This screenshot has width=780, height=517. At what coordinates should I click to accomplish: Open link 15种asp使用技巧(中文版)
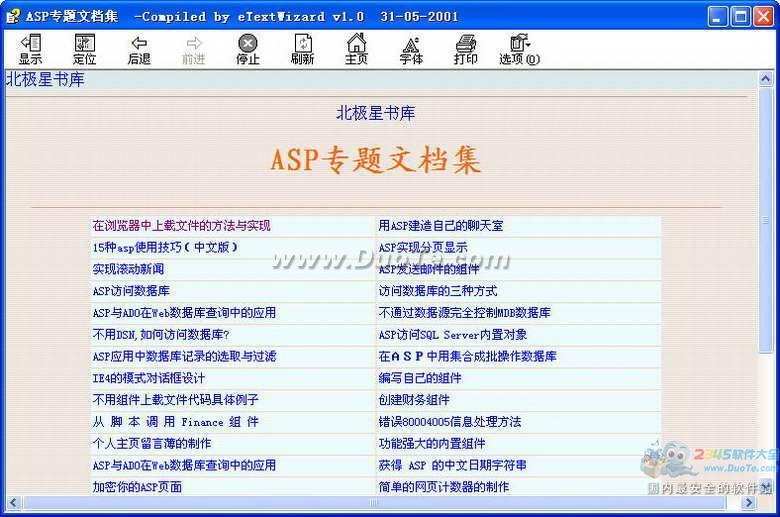click(x=165, y=247)
